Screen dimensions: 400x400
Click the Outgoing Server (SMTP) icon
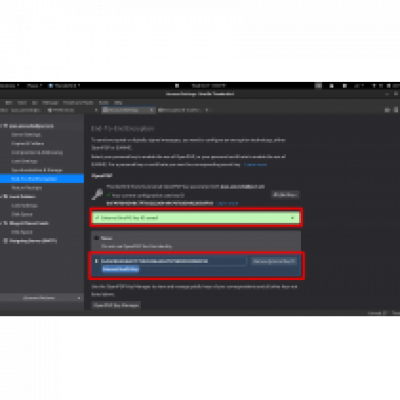tap(6, 241)
